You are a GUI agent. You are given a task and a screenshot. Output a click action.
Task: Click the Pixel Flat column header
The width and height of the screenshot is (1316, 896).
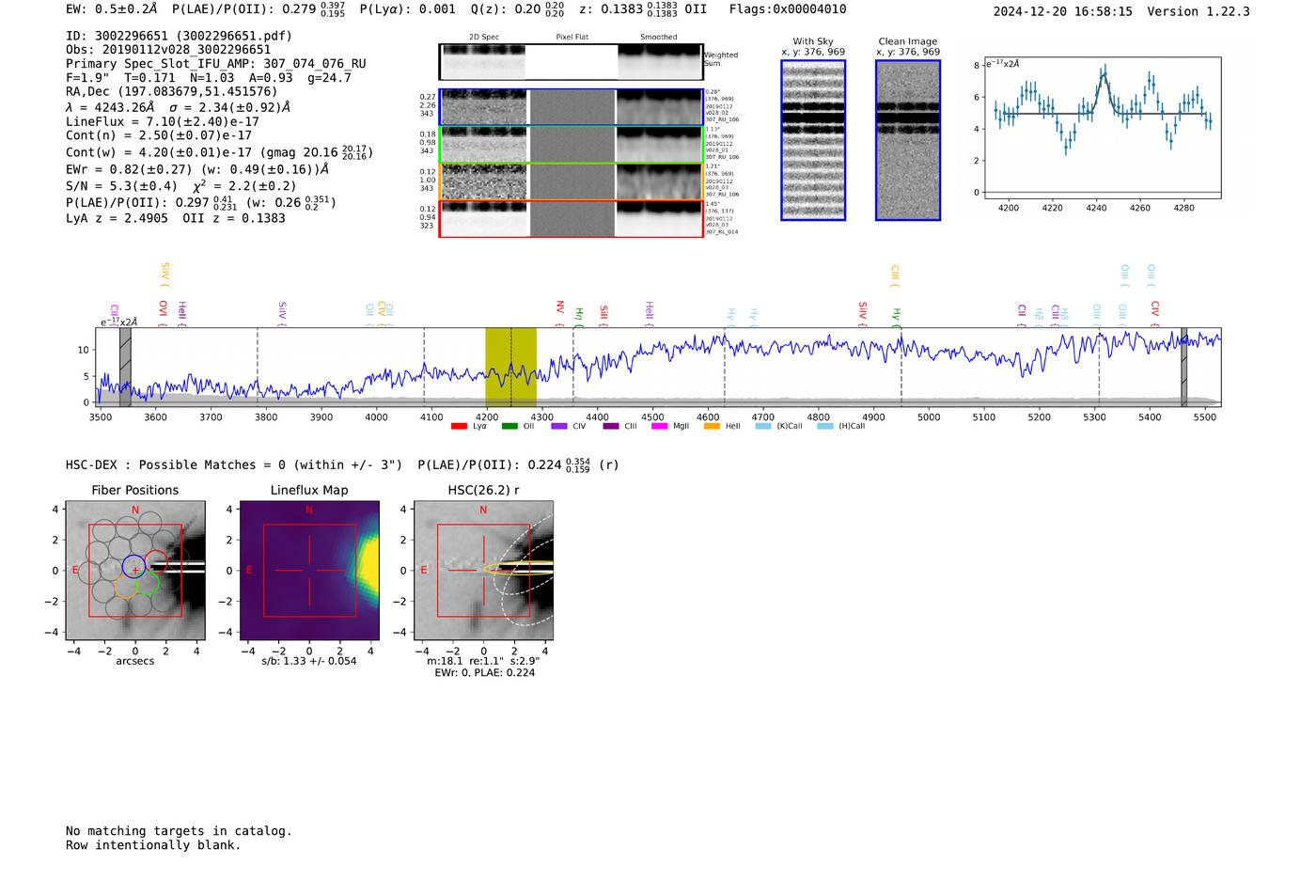(572, 38)
